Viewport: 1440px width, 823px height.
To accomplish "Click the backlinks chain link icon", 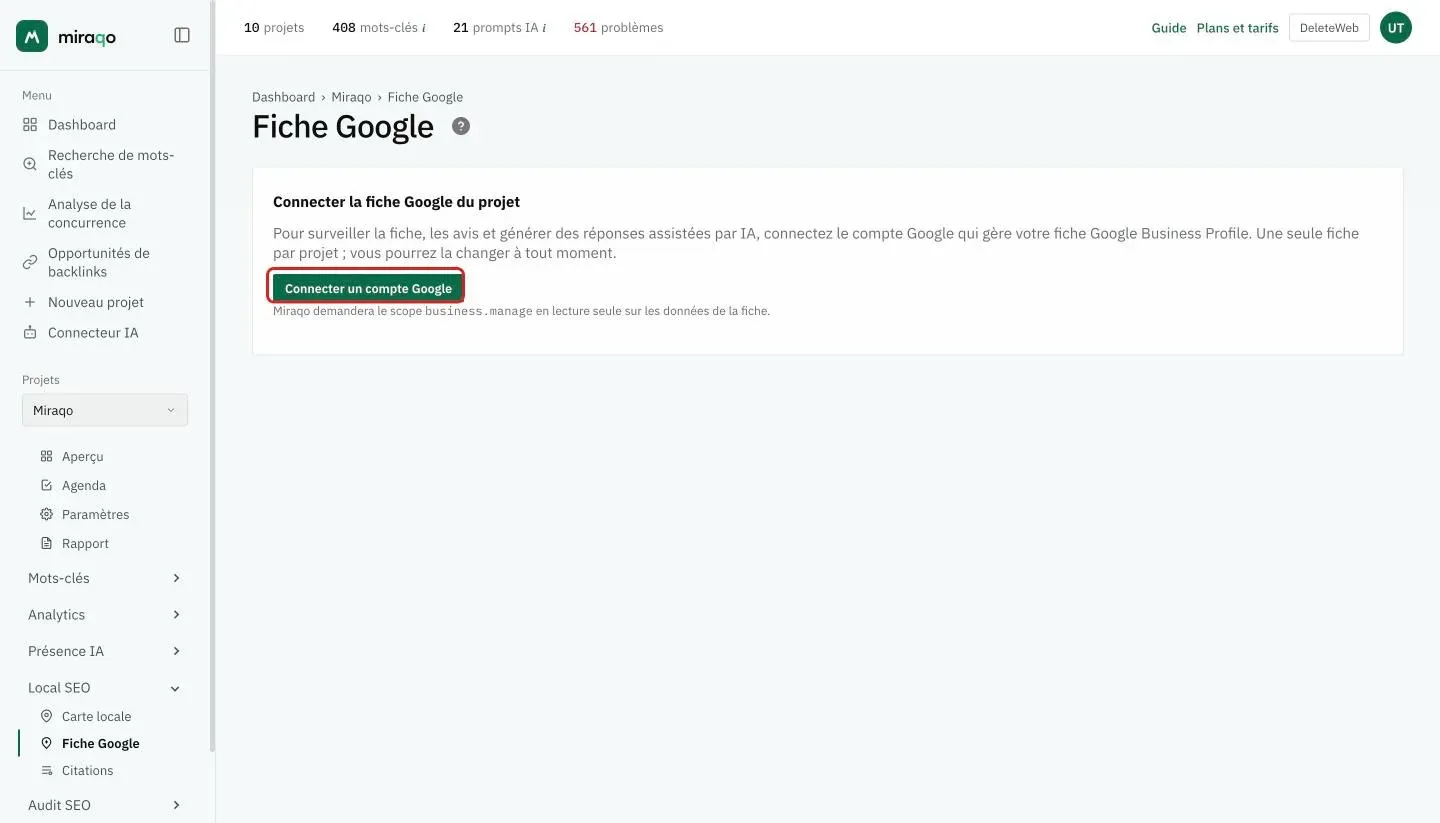I will point(30,262).
